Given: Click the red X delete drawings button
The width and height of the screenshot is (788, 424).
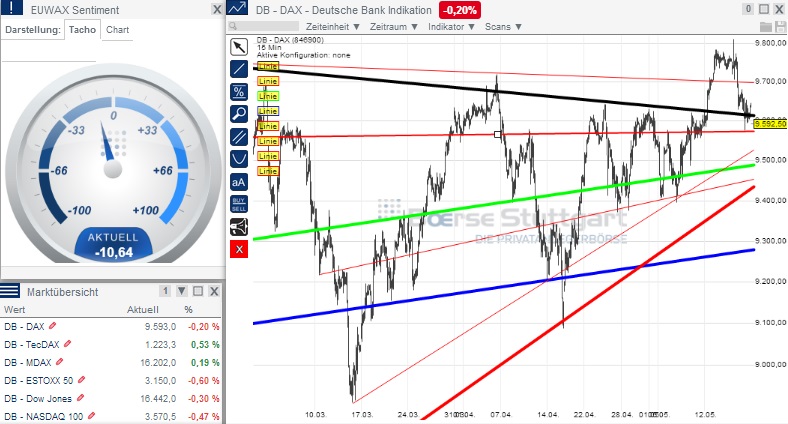Looking at the screenshot, I should 239,249.
